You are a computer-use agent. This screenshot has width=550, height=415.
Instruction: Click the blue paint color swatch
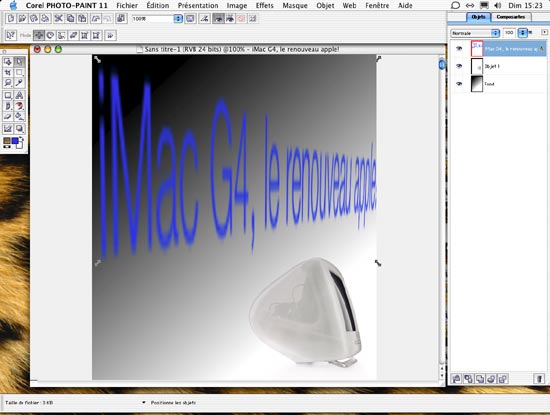point(15,141)
